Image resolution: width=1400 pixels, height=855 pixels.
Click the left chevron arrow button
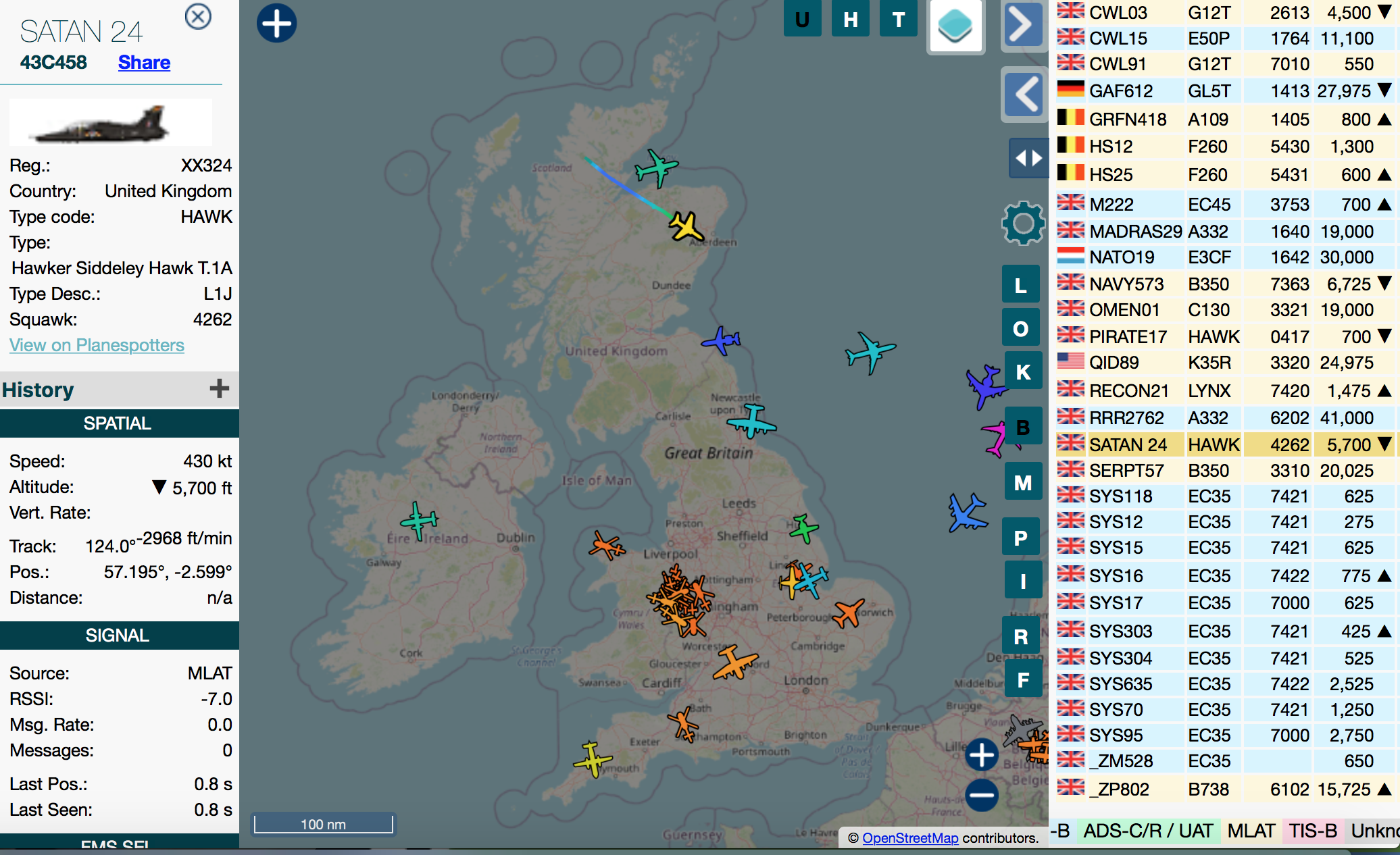pos(1025,94)
